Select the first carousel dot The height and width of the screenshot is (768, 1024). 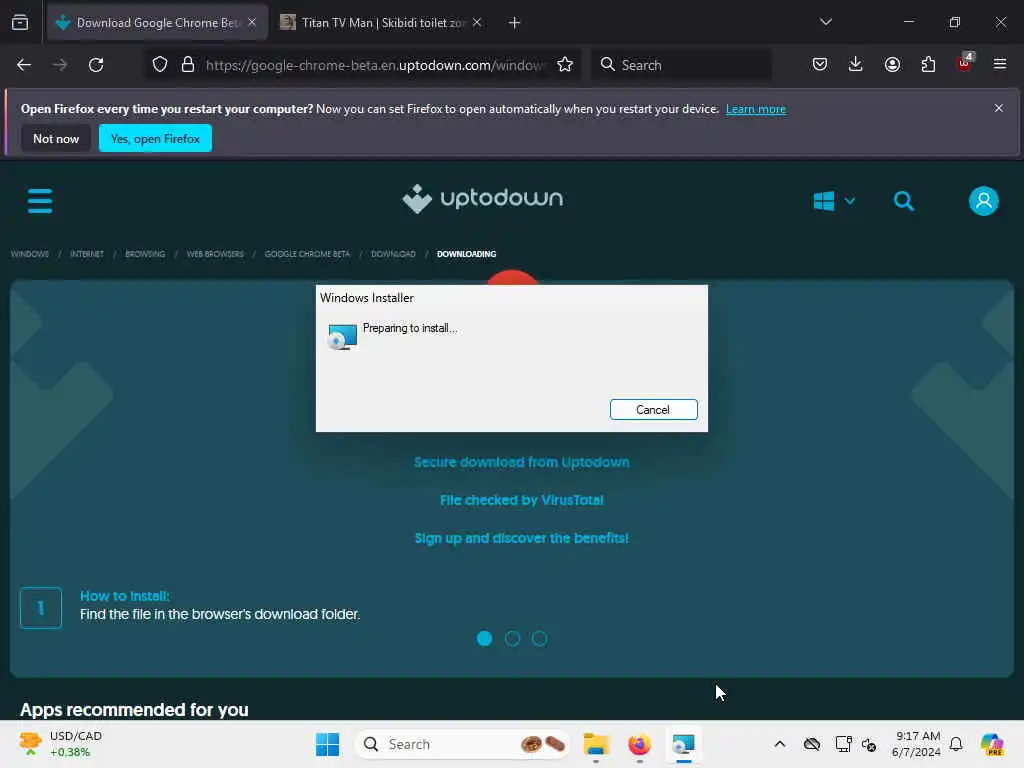[x=485, y=638]
